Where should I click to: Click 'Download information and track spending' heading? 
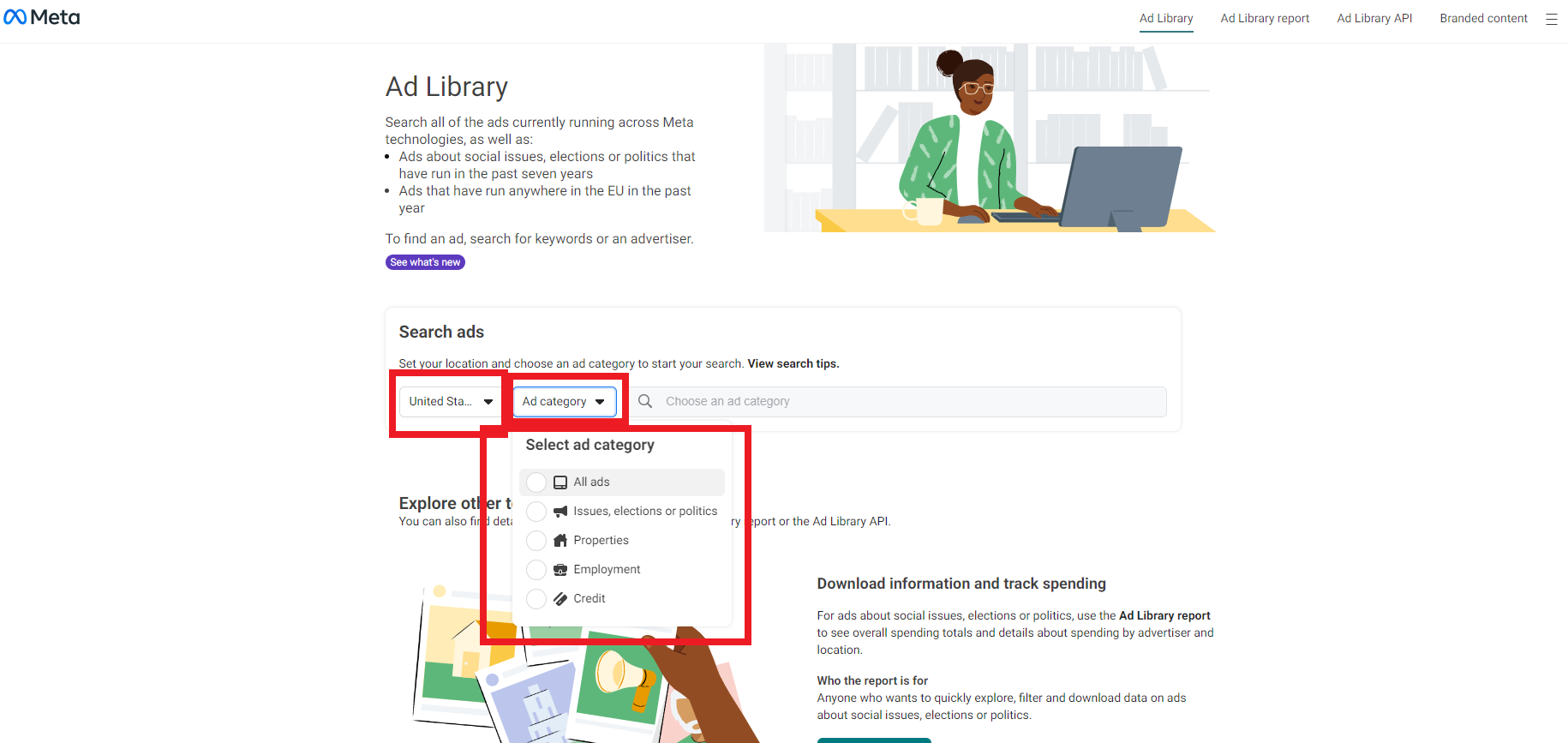click(961, 584)
